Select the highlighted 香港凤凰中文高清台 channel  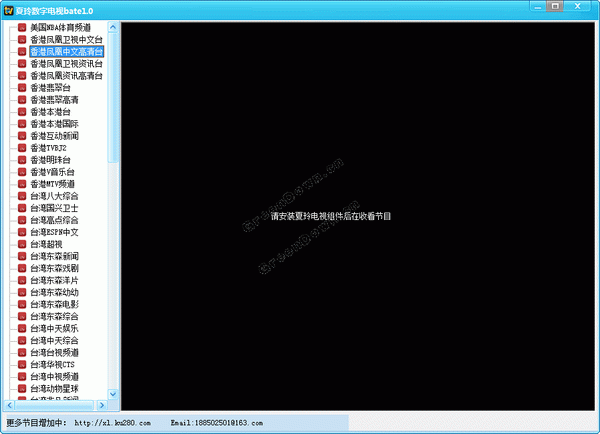click(67, 52)
